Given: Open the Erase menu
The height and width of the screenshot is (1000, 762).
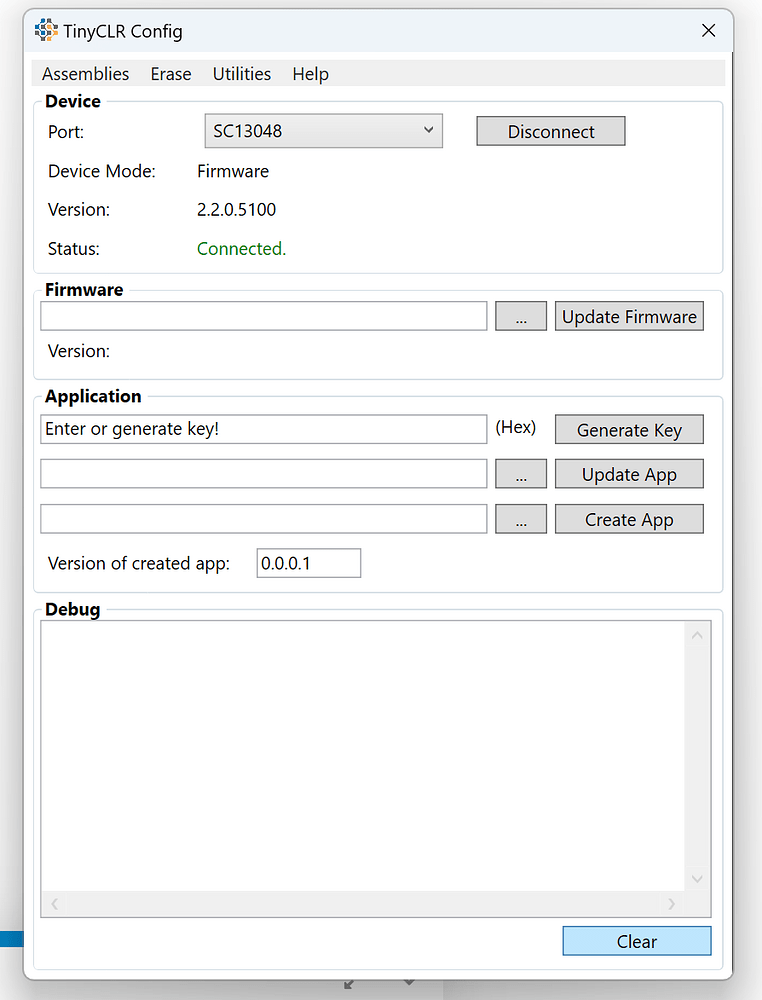Looking at the screenshot, I should tap(170, 73).
